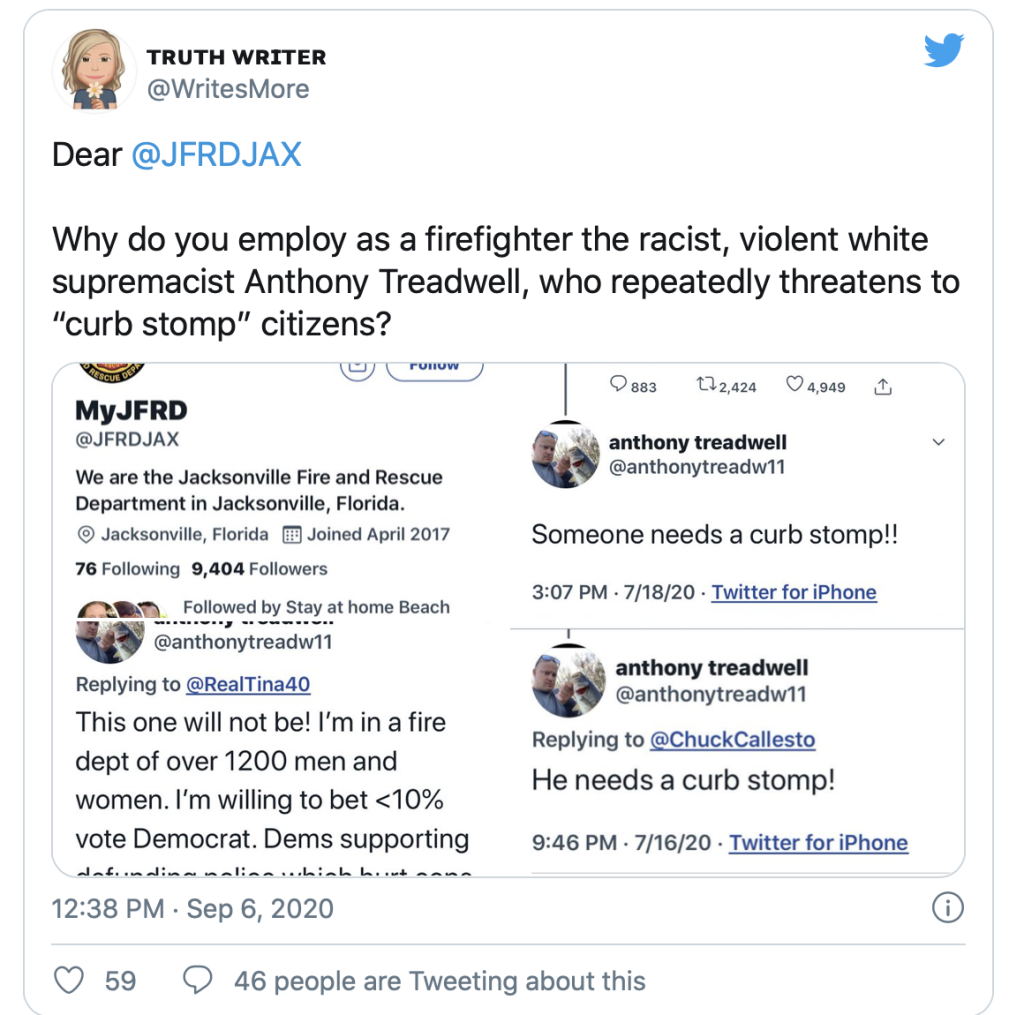Click the 'Twitter for iPhone' link at 9:46 PM
The width and height of the screenshot is (1024, 1015).
(x=818, y=842)
